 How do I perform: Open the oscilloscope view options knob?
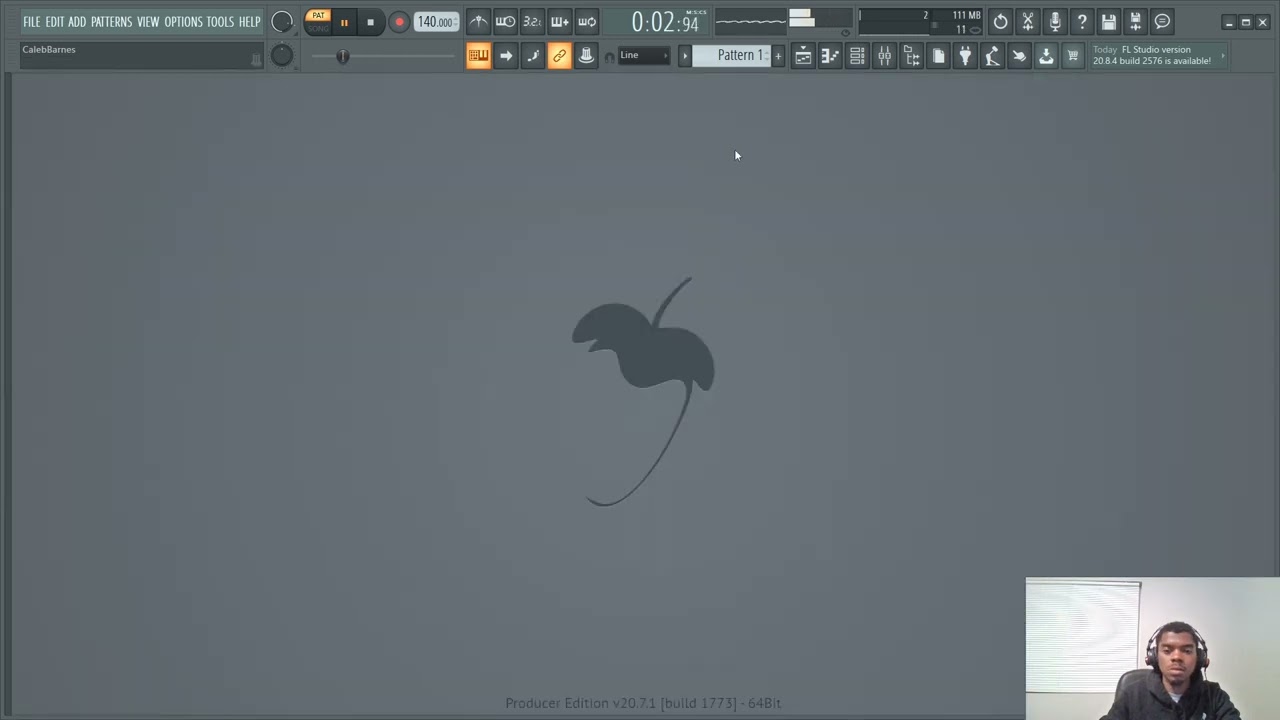[x=845, y=32]
